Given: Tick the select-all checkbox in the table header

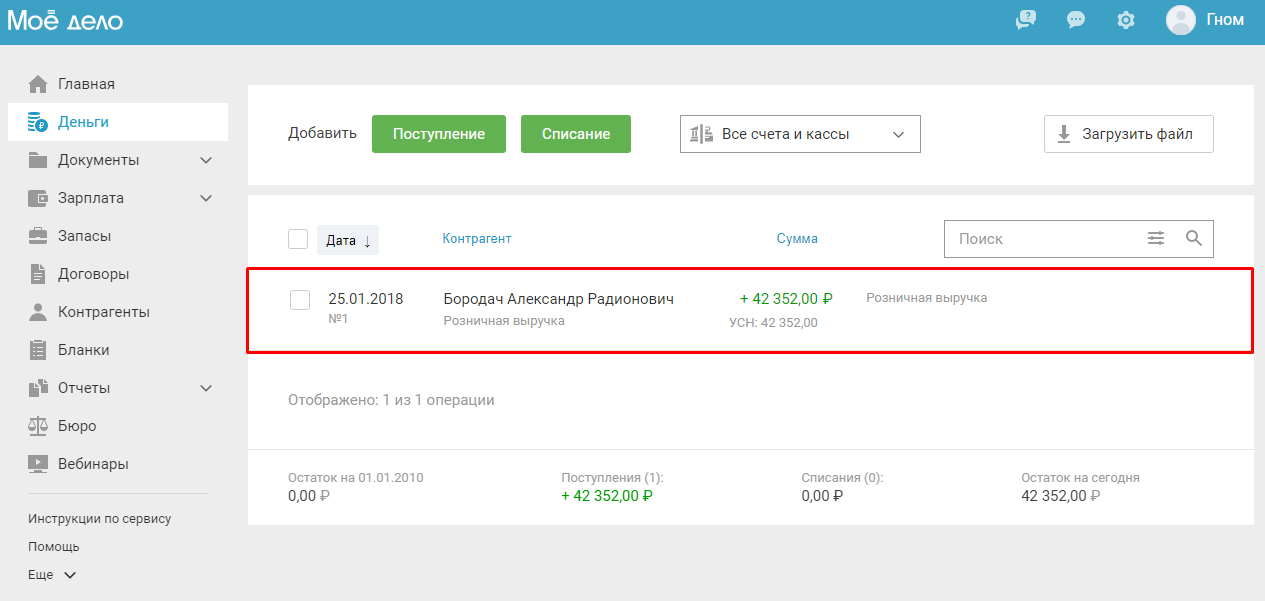Looking at the screenshot, I should pyautogui.click(x=298, y=239).
